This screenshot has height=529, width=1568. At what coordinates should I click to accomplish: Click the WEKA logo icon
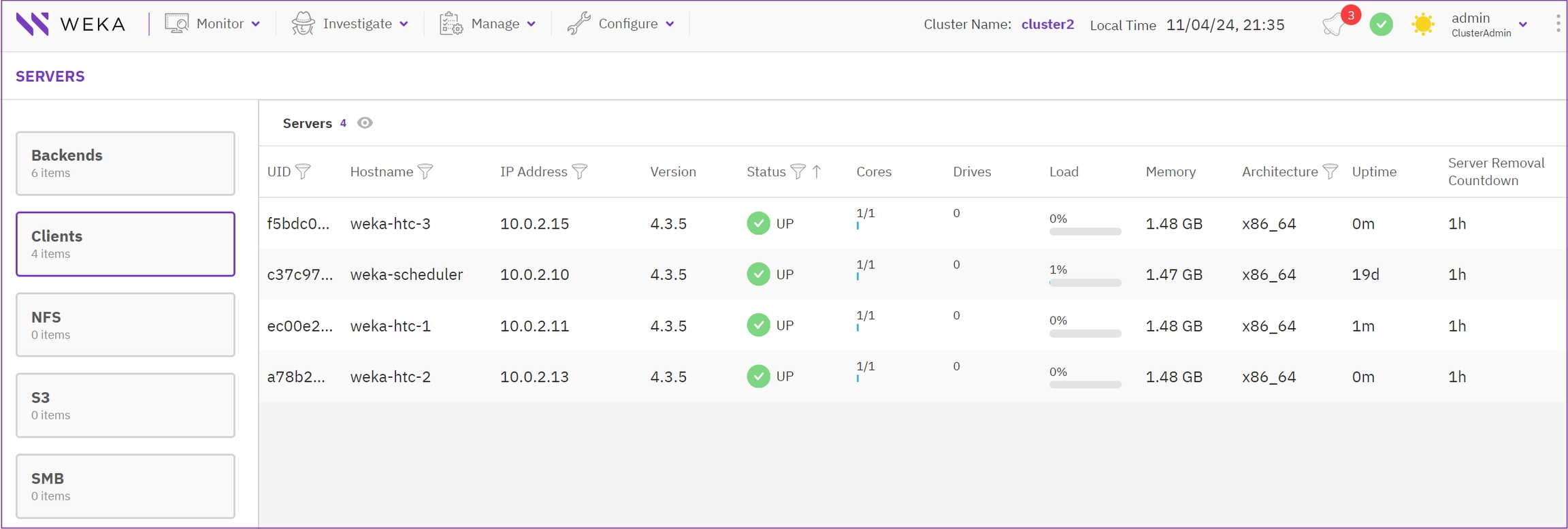[33, 24]
